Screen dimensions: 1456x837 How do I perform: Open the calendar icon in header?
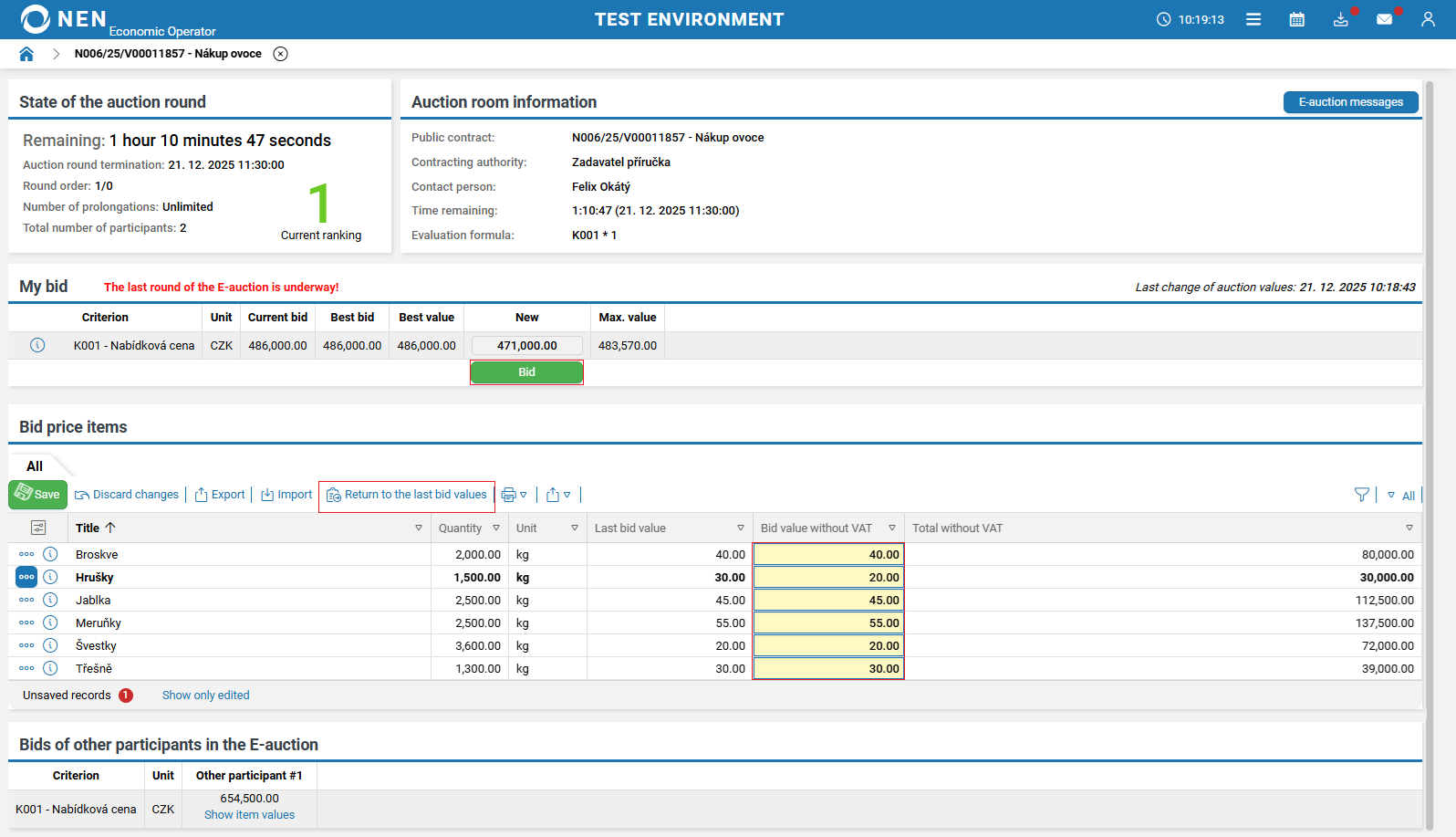tap(1296, 19)
